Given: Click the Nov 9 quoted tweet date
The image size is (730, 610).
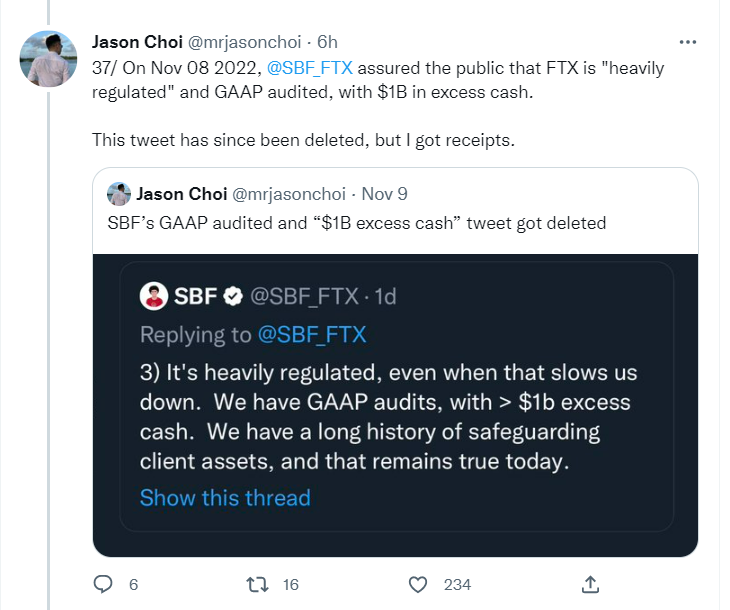Looking at the screenshot, I should (x=383, y=193).
